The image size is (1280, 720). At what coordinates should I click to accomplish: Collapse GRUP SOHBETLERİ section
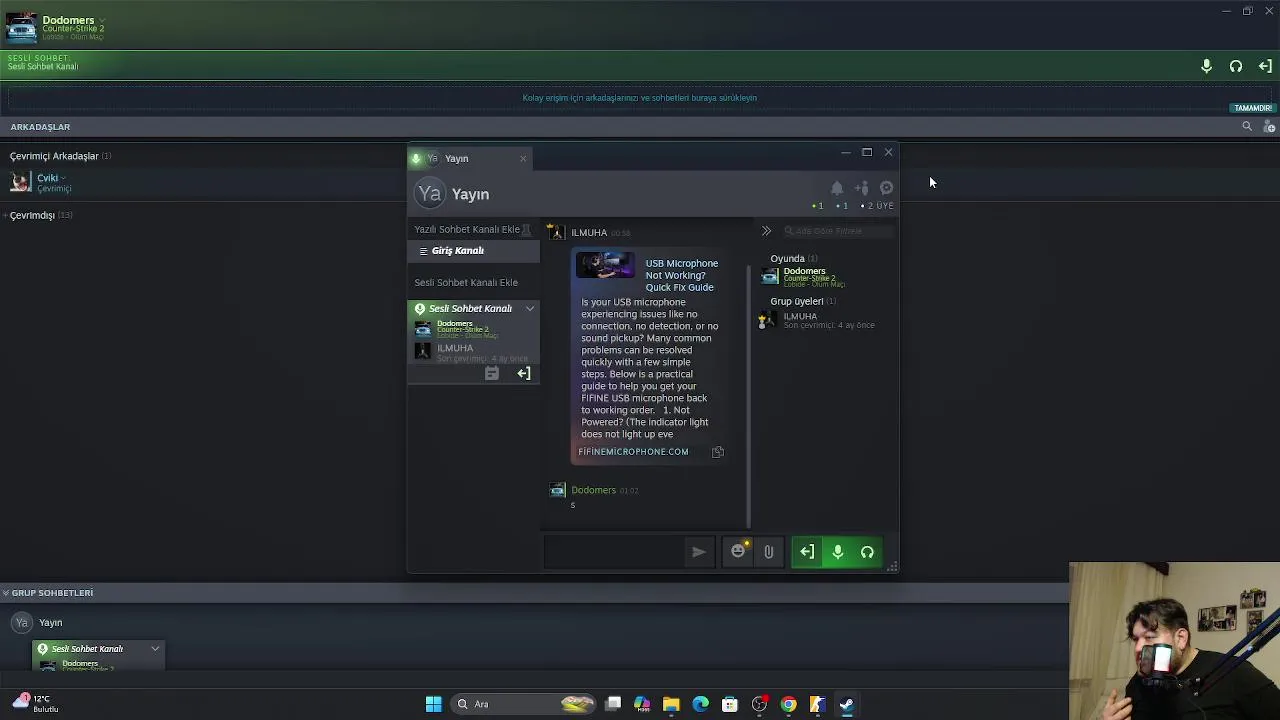tap(50, 593)
